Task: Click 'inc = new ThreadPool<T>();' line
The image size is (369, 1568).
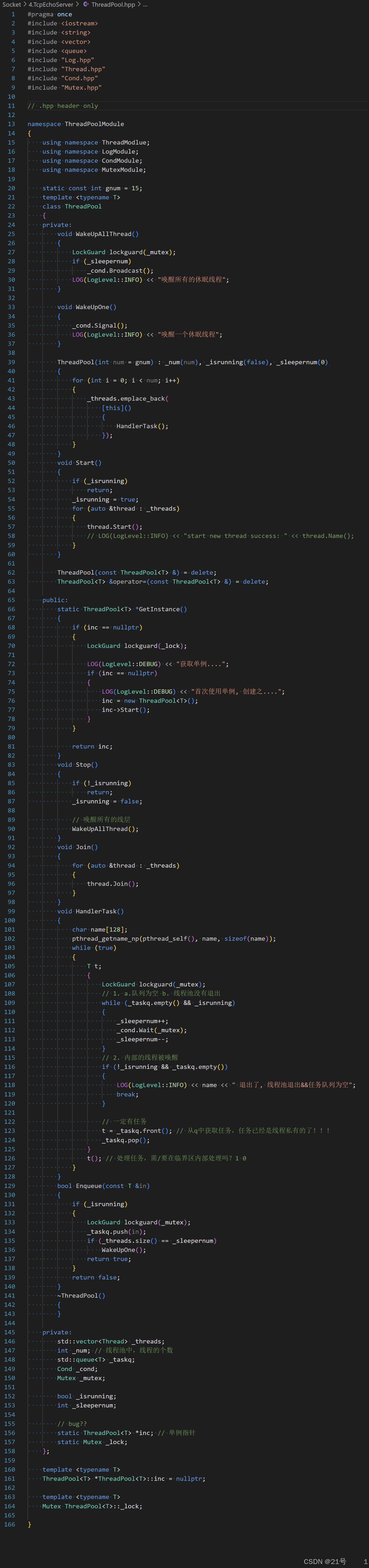Action: (x=150, y=701)
